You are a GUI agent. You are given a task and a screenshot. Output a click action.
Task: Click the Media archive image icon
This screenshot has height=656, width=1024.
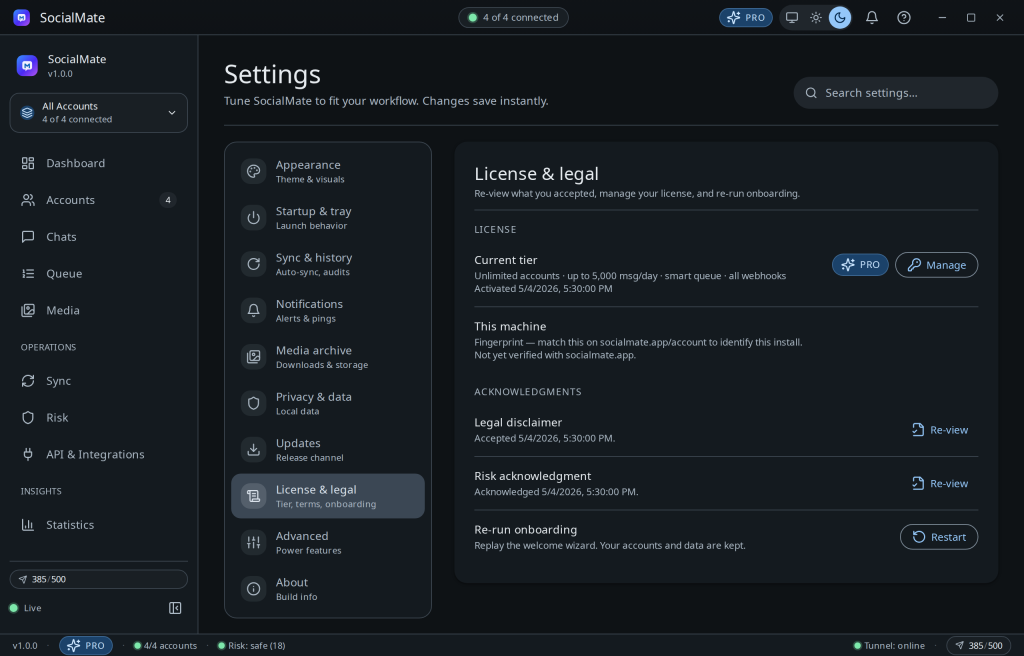[253, 357]
